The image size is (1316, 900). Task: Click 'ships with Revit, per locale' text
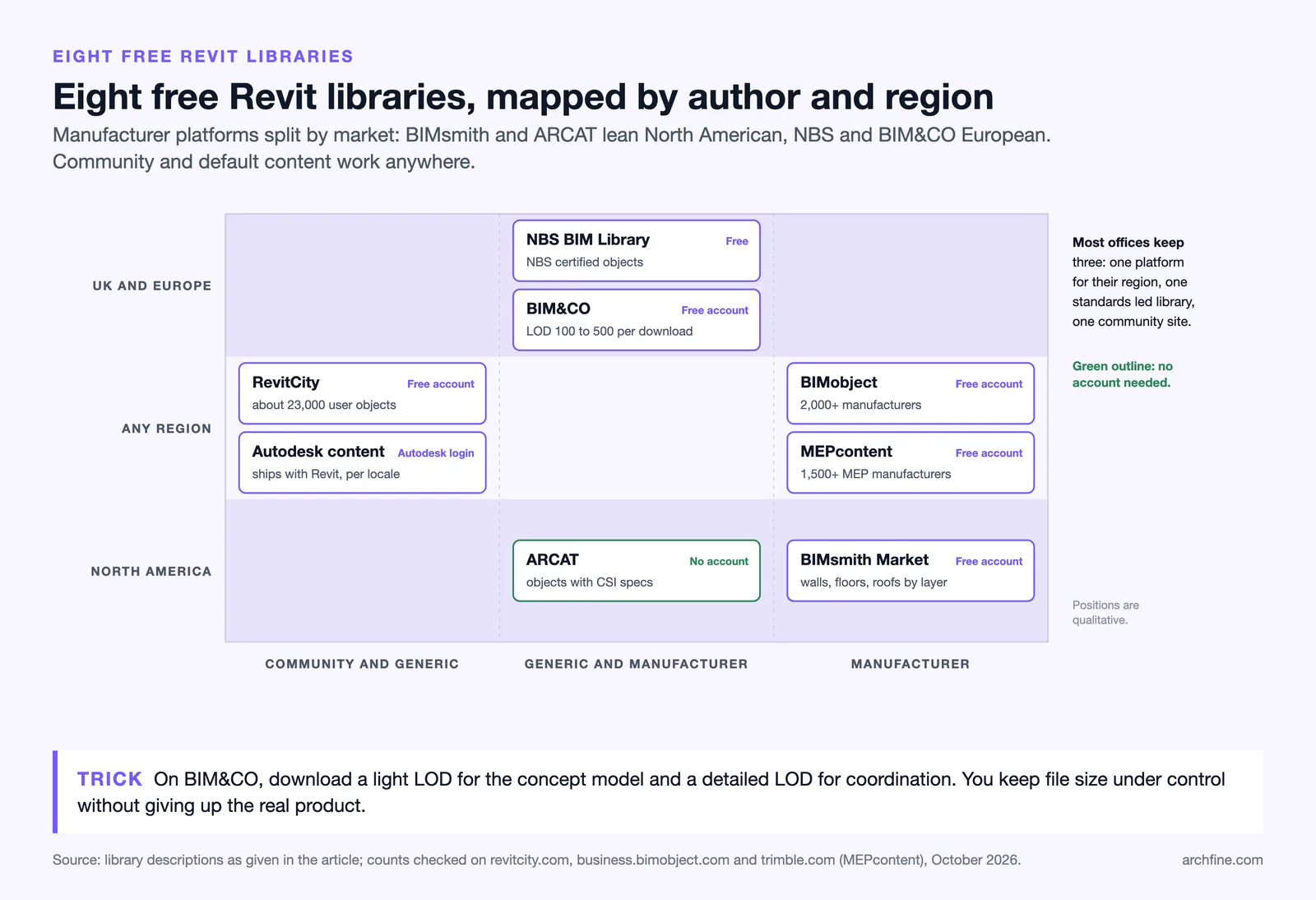[326, 475]
